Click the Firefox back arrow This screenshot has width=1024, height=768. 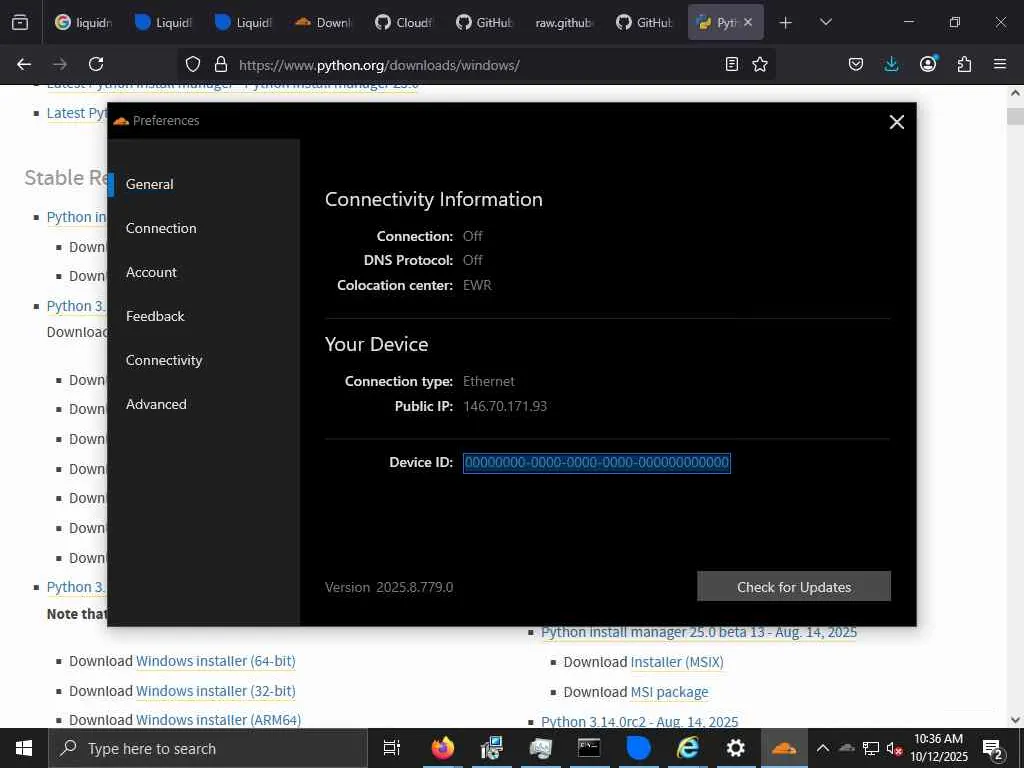(24, 64)
